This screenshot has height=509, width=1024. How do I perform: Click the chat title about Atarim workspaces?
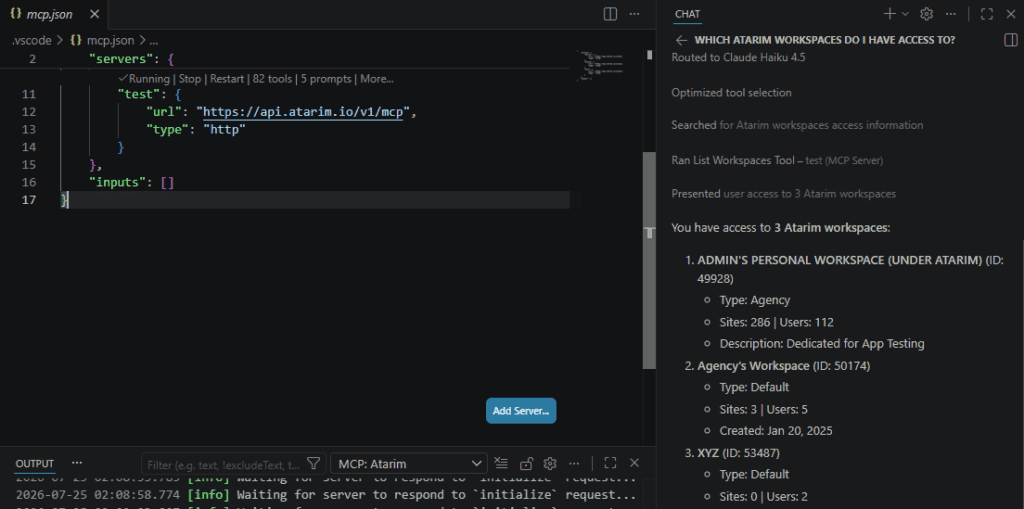click(x=825, y=40)
